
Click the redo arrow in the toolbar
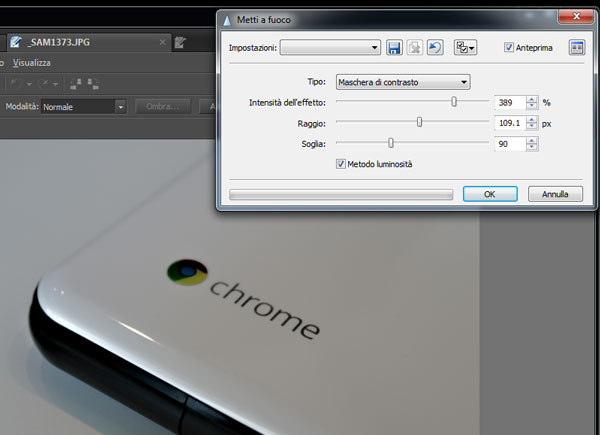click(44, 83)
